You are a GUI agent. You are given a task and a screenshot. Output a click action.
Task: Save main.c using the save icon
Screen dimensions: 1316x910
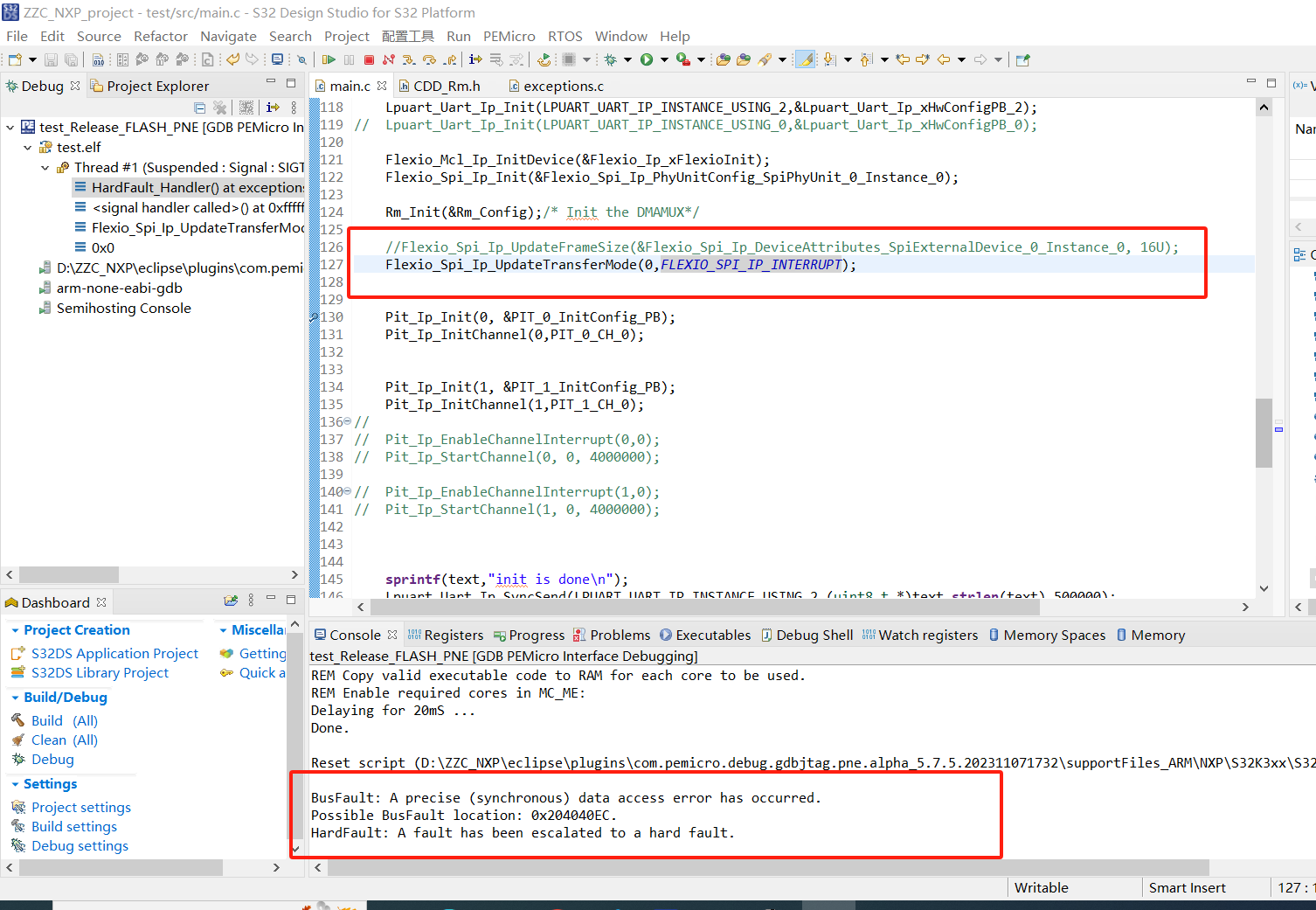click(50, 59)
